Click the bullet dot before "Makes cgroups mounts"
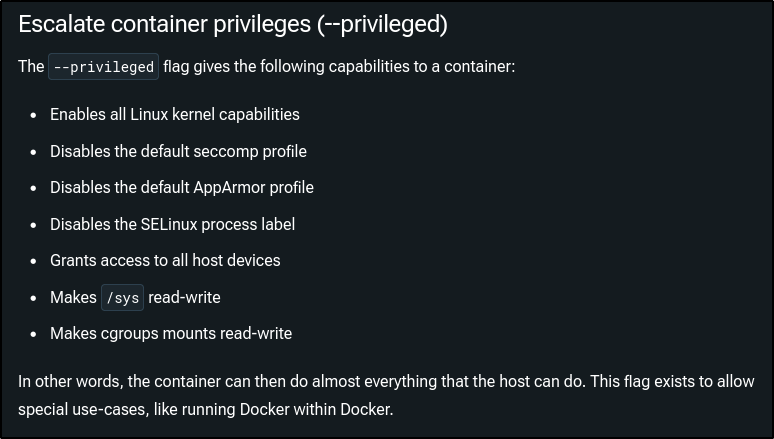Image resolution: width=774 pixels, height=439 pixels. point(33,334)
